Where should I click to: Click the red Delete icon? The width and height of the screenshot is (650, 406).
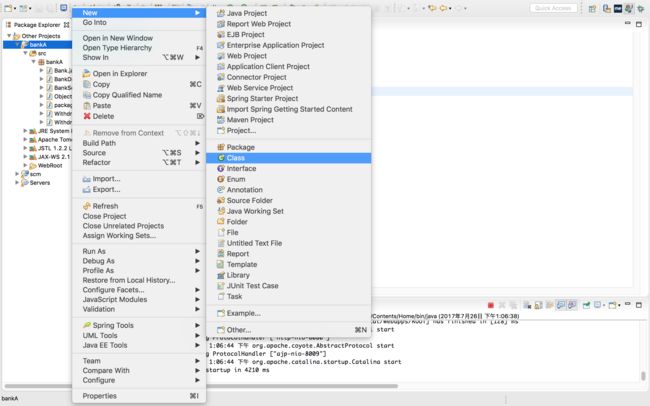point(87,116)
